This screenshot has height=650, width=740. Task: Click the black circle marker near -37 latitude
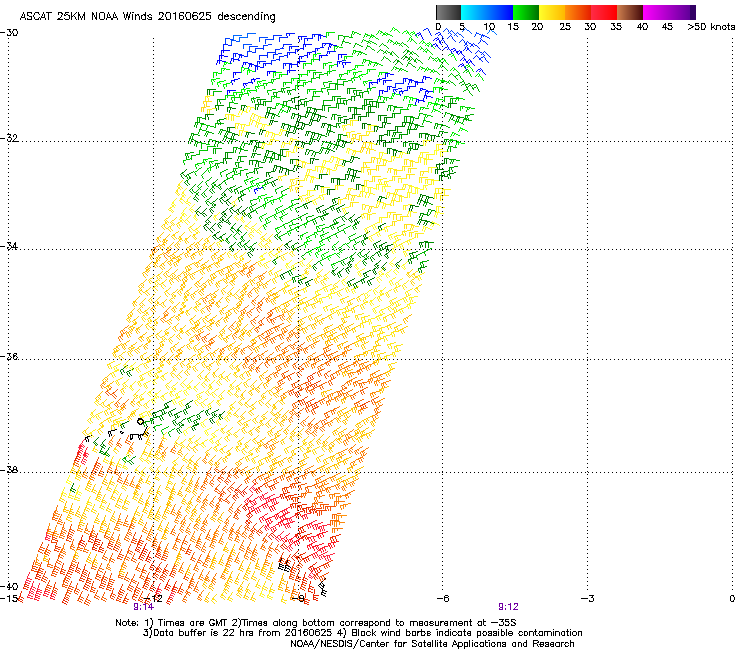tap(141, 422)
